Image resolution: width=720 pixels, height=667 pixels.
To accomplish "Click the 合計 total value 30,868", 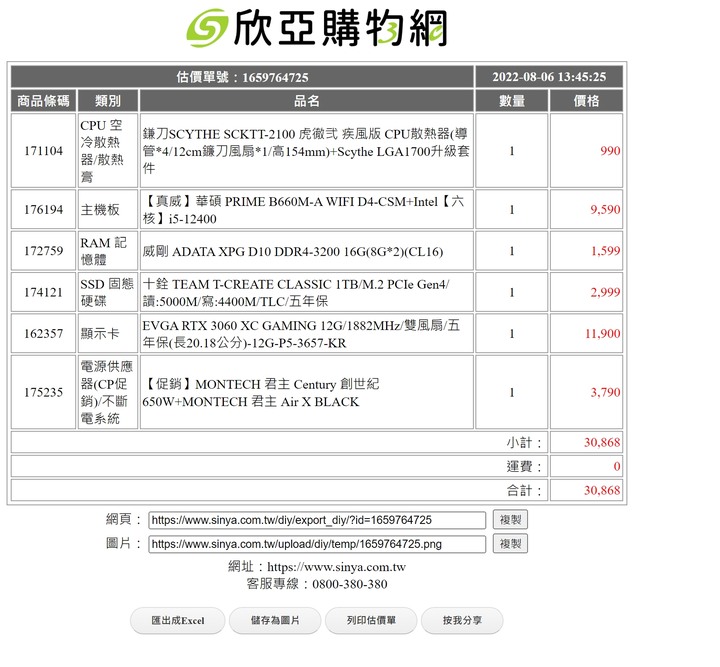I will (602, 490).
